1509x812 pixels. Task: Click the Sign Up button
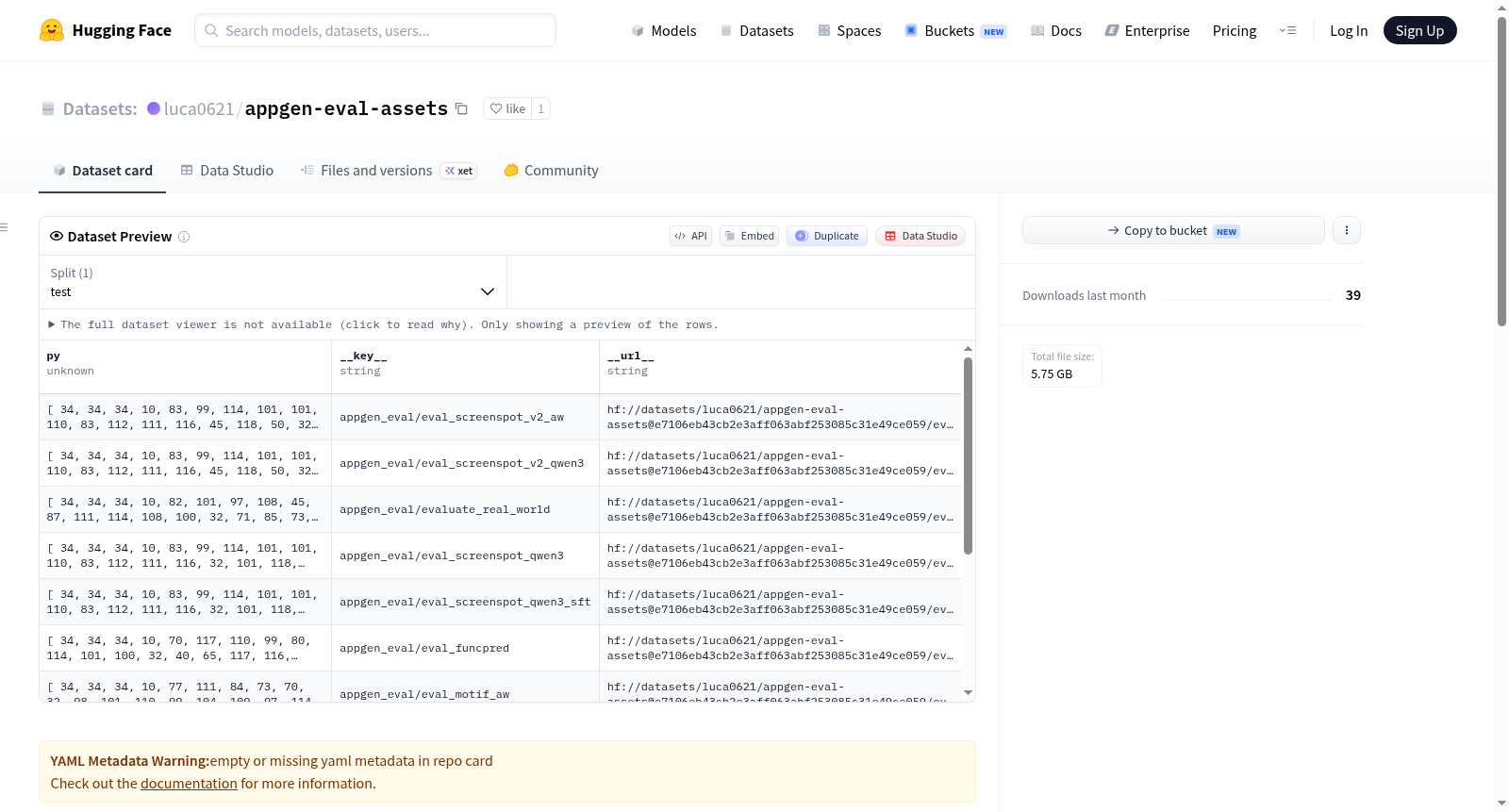[1419, 30]
